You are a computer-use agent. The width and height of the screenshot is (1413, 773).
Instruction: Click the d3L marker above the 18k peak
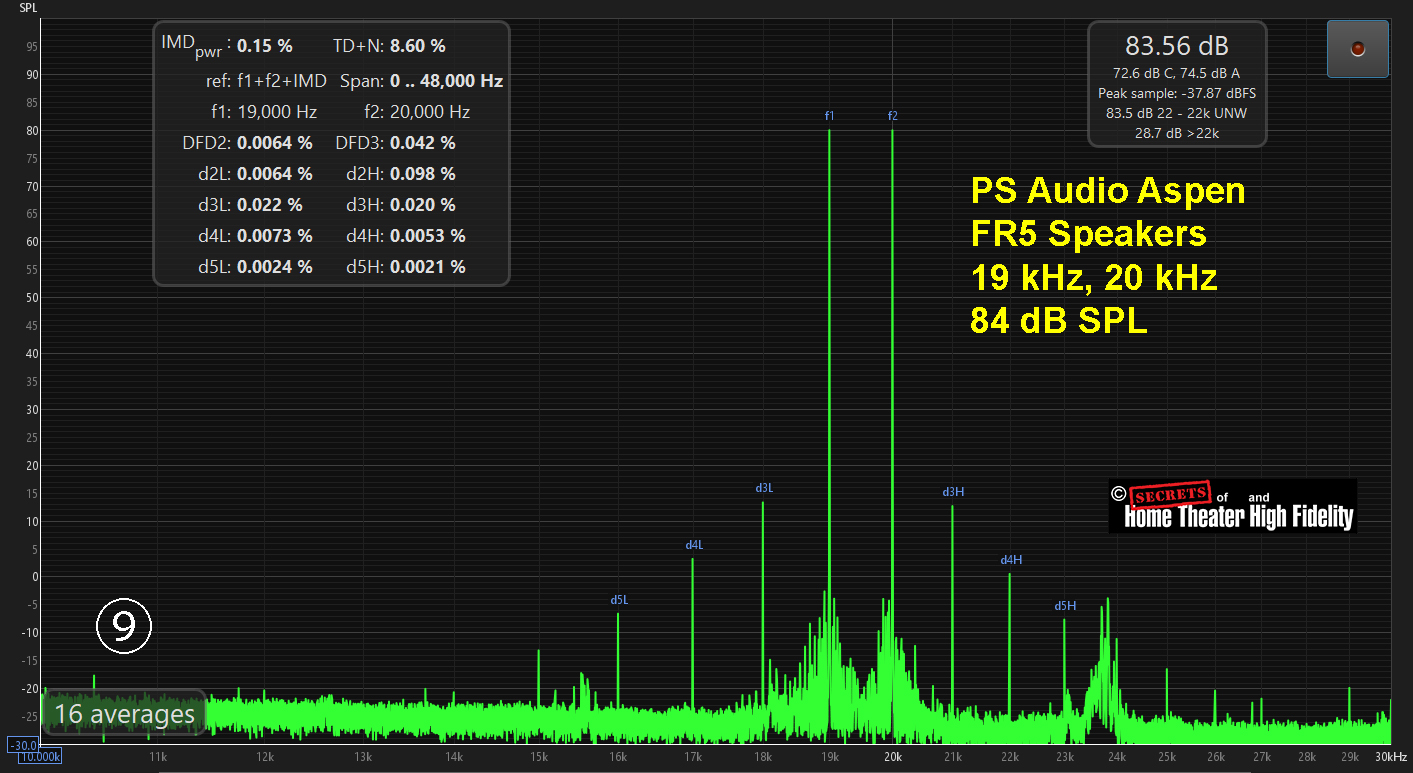[x=764, y=488]
